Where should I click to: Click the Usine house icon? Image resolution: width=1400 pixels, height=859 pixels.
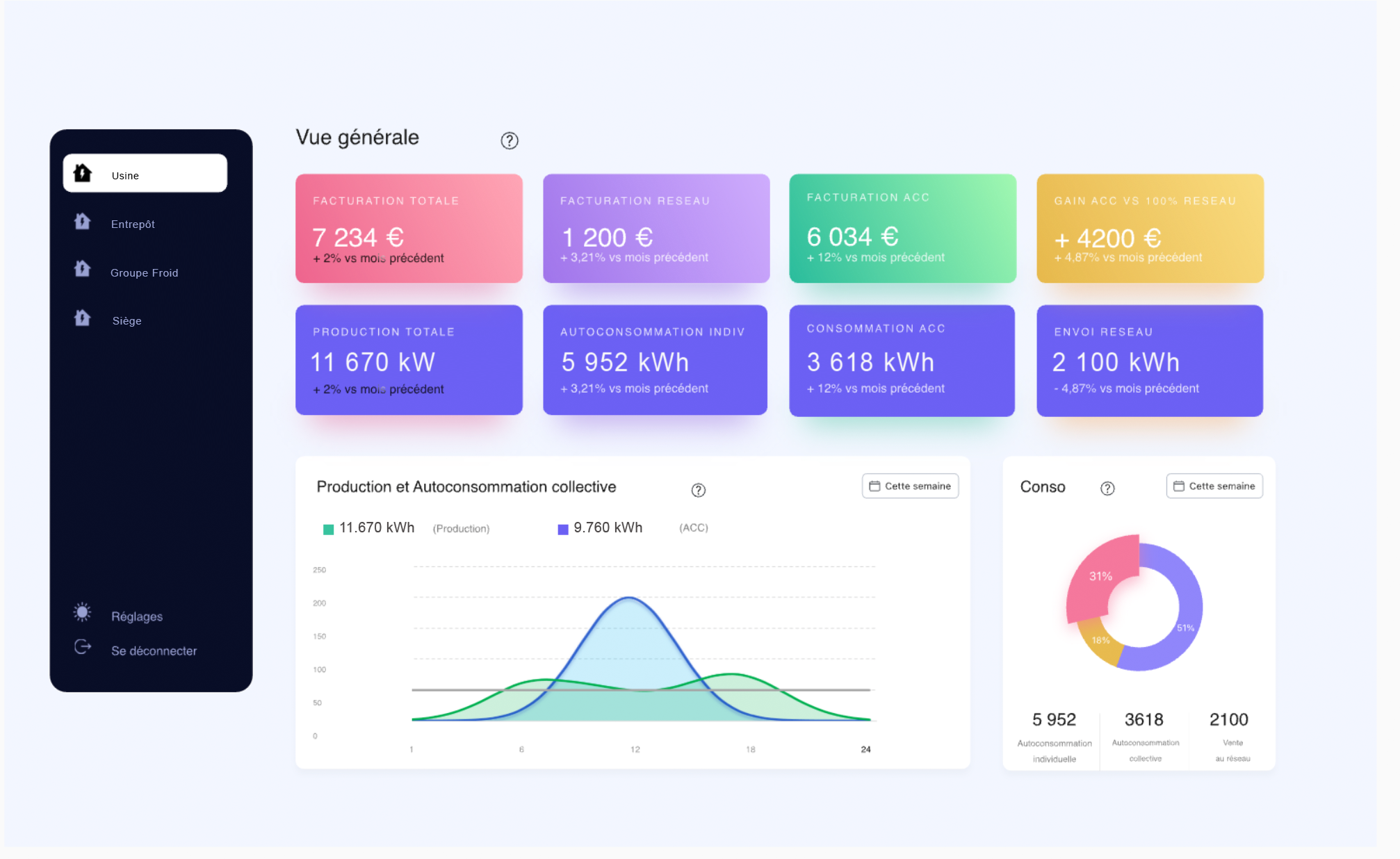[x=83, y=173]
